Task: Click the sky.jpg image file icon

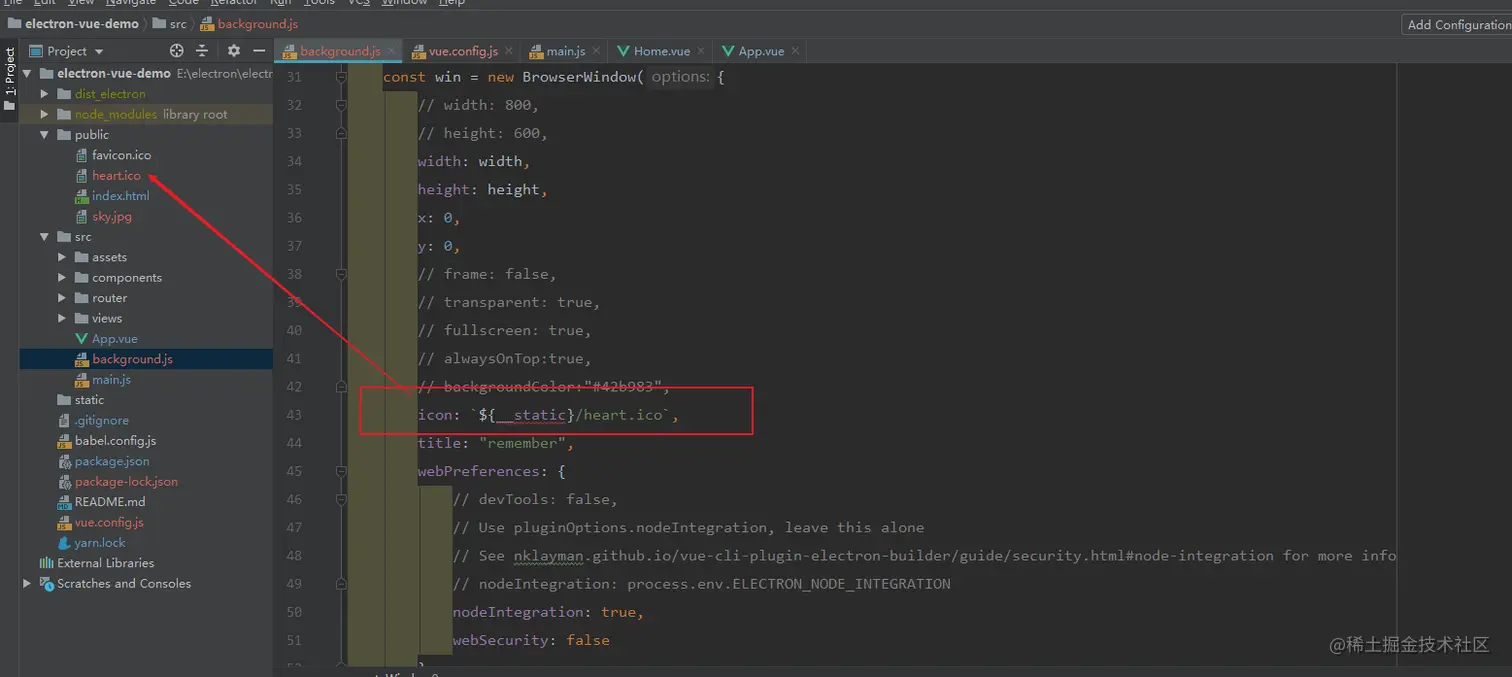Action: (83, 216)
